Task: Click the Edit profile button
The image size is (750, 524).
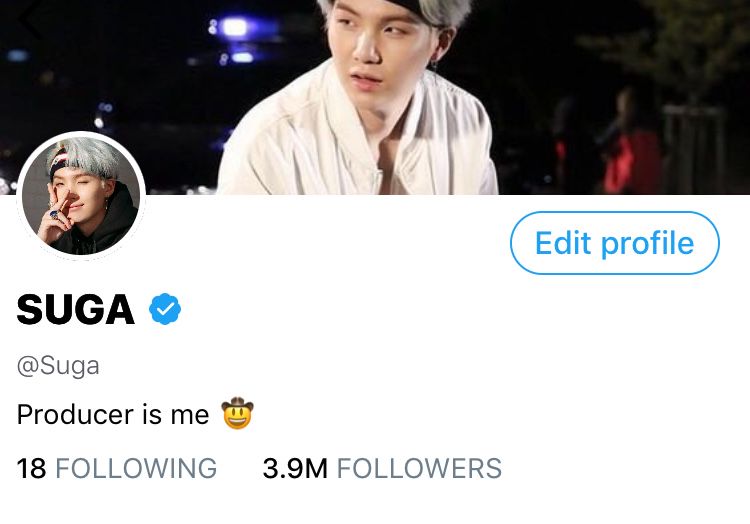Action: click(x=615, y=243)
